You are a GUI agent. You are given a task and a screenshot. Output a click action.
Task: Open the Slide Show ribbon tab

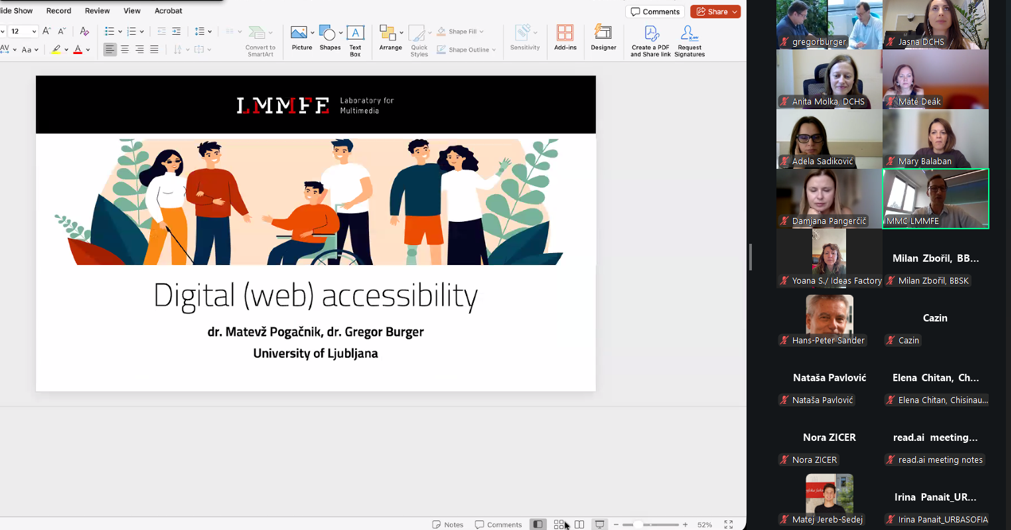tap(15, 10)
